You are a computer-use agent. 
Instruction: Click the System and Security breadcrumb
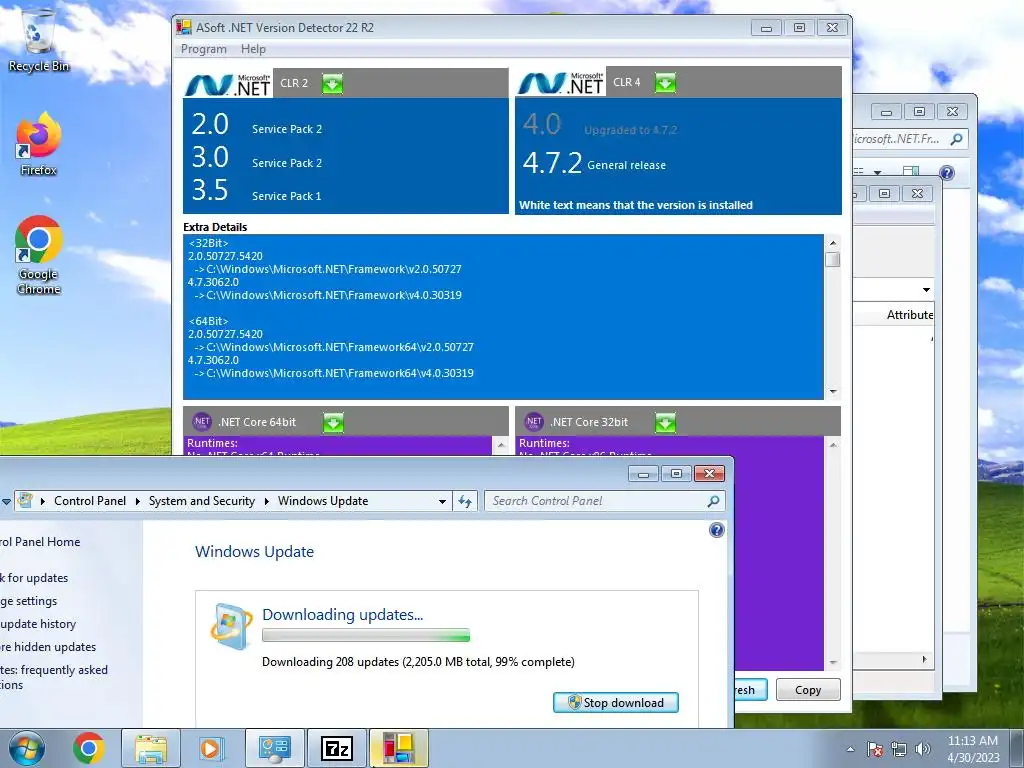(x=202, y=501)
